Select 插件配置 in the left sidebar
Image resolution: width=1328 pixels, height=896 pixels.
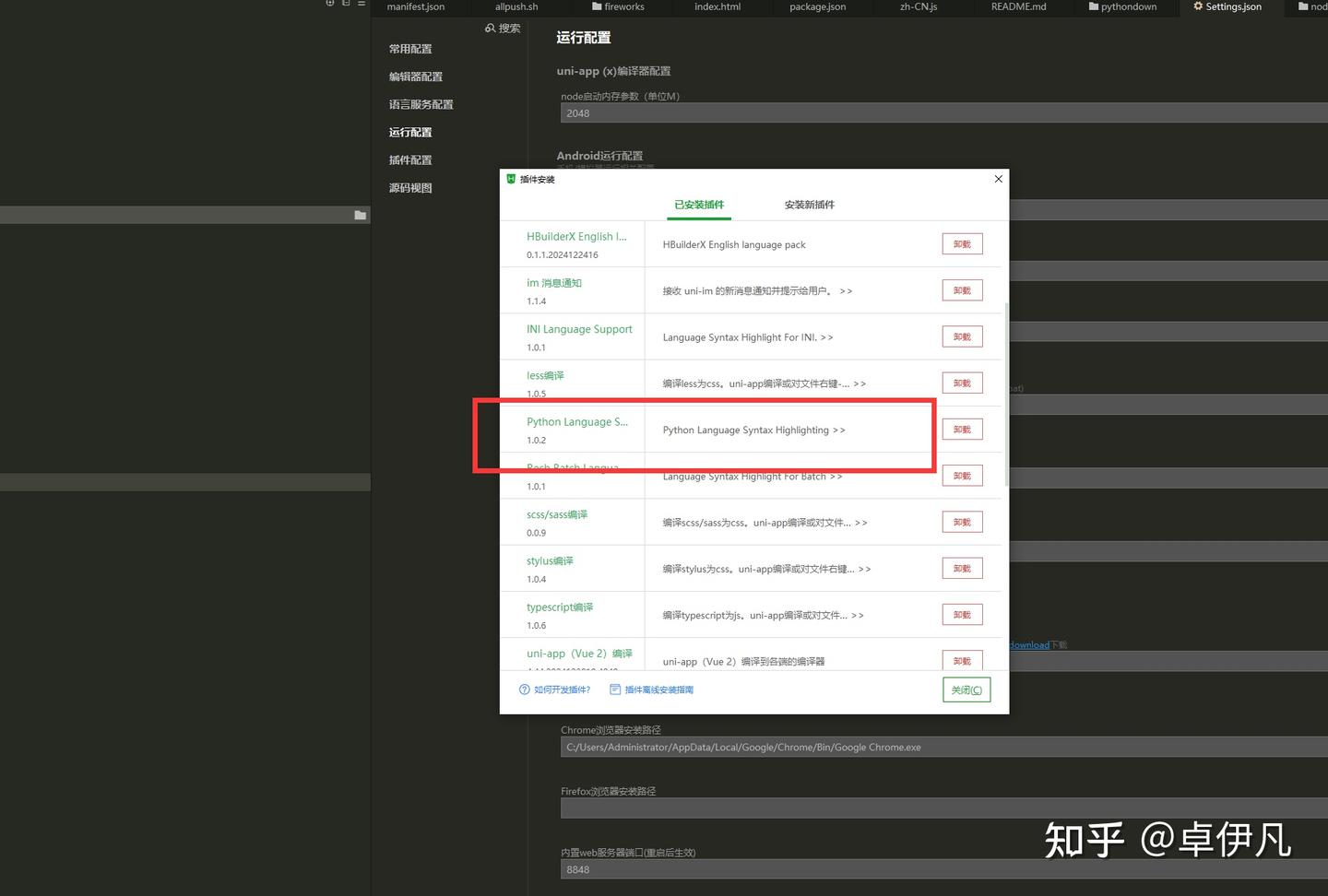pos(411,159)
